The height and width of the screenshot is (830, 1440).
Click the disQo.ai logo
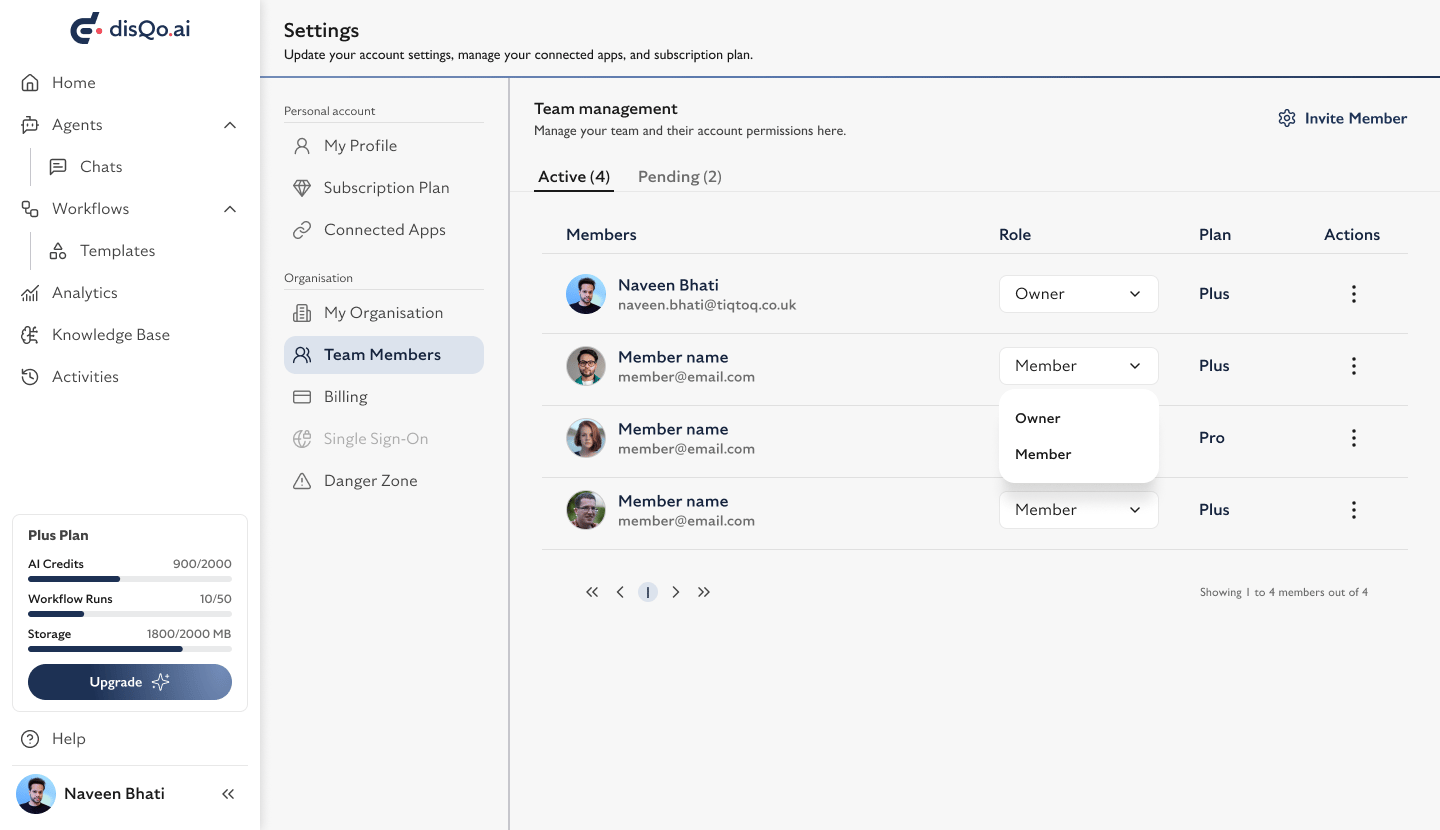130,28
